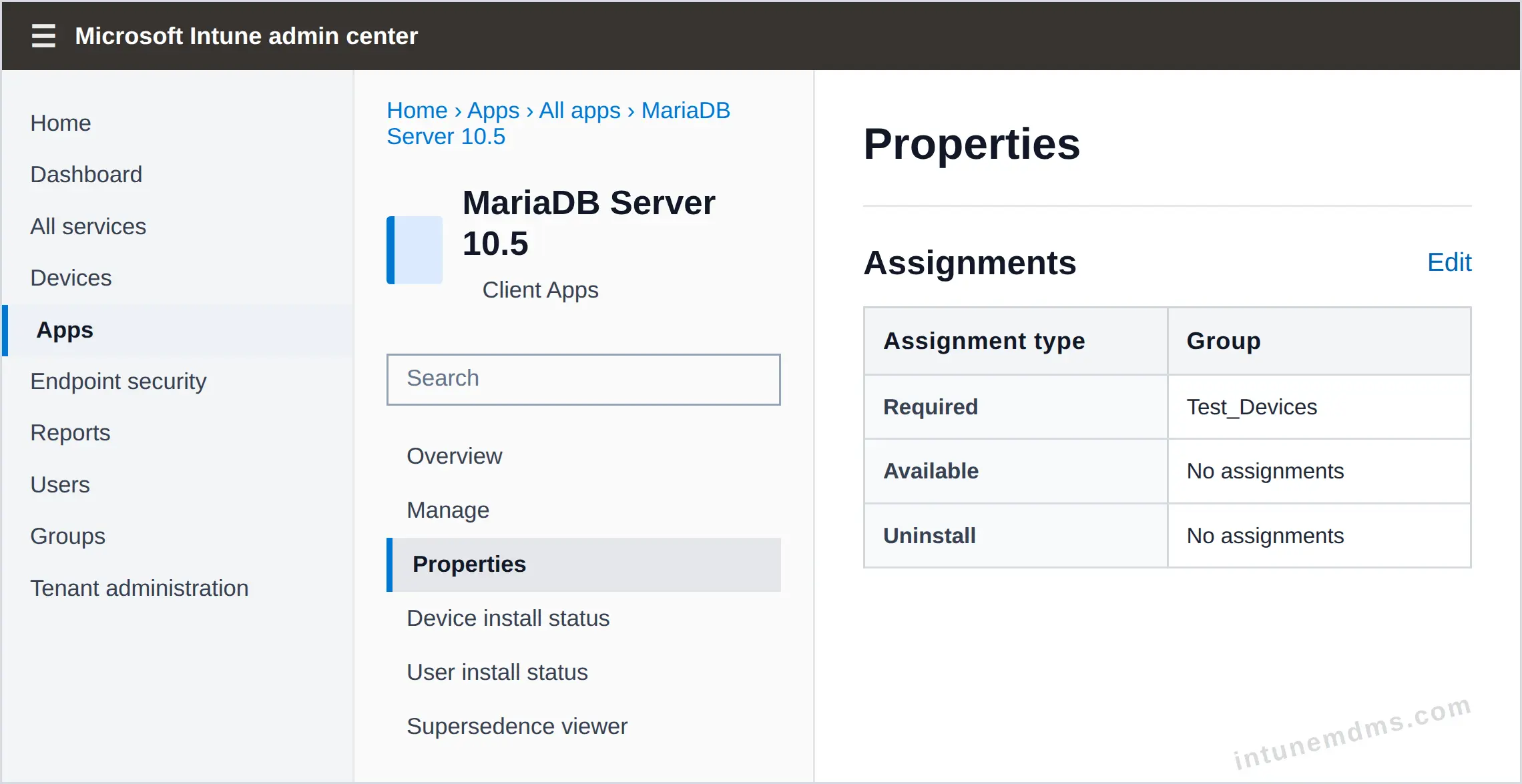Show the app Overview page

tap(454, 456)
